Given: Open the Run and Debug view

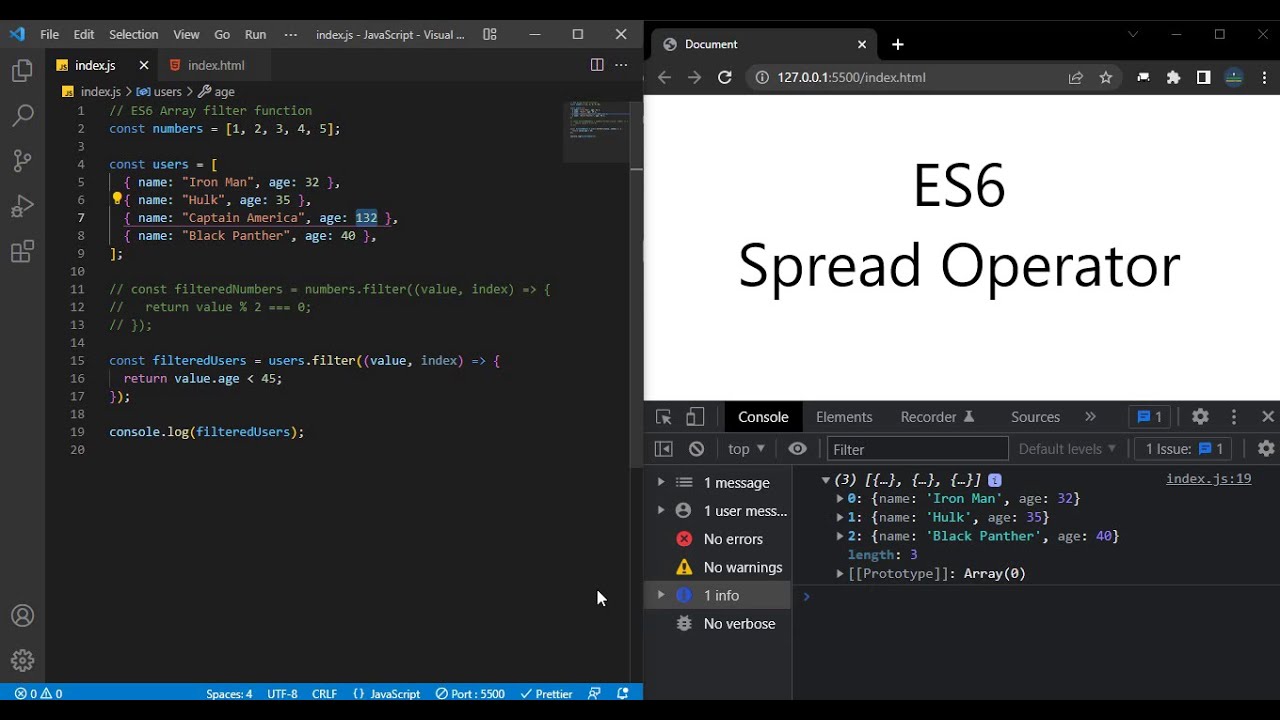Looking at the screenshot, I should tap(22, 207).
